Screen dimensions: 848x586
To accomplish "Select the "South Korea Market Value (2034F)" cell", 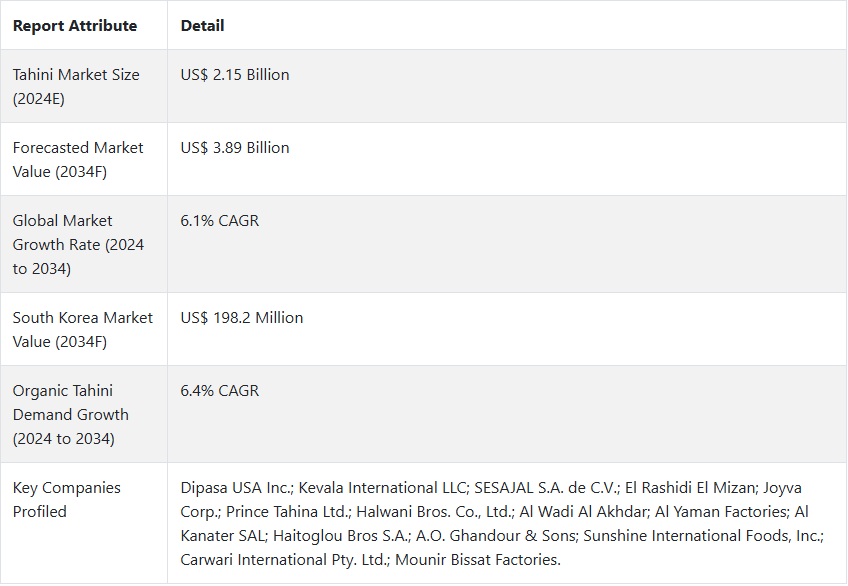I will click(x=83, y=330).
